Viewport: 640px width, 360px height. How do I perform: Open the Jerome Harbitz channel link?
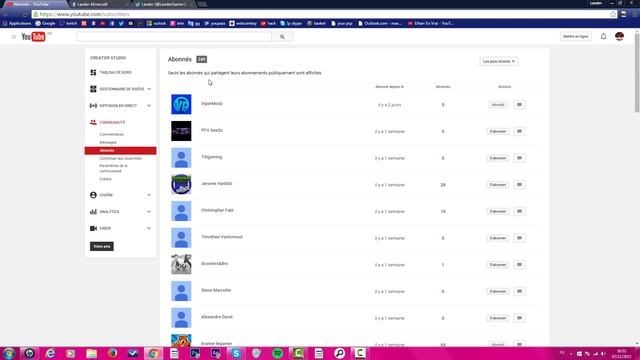coord(216,184)
